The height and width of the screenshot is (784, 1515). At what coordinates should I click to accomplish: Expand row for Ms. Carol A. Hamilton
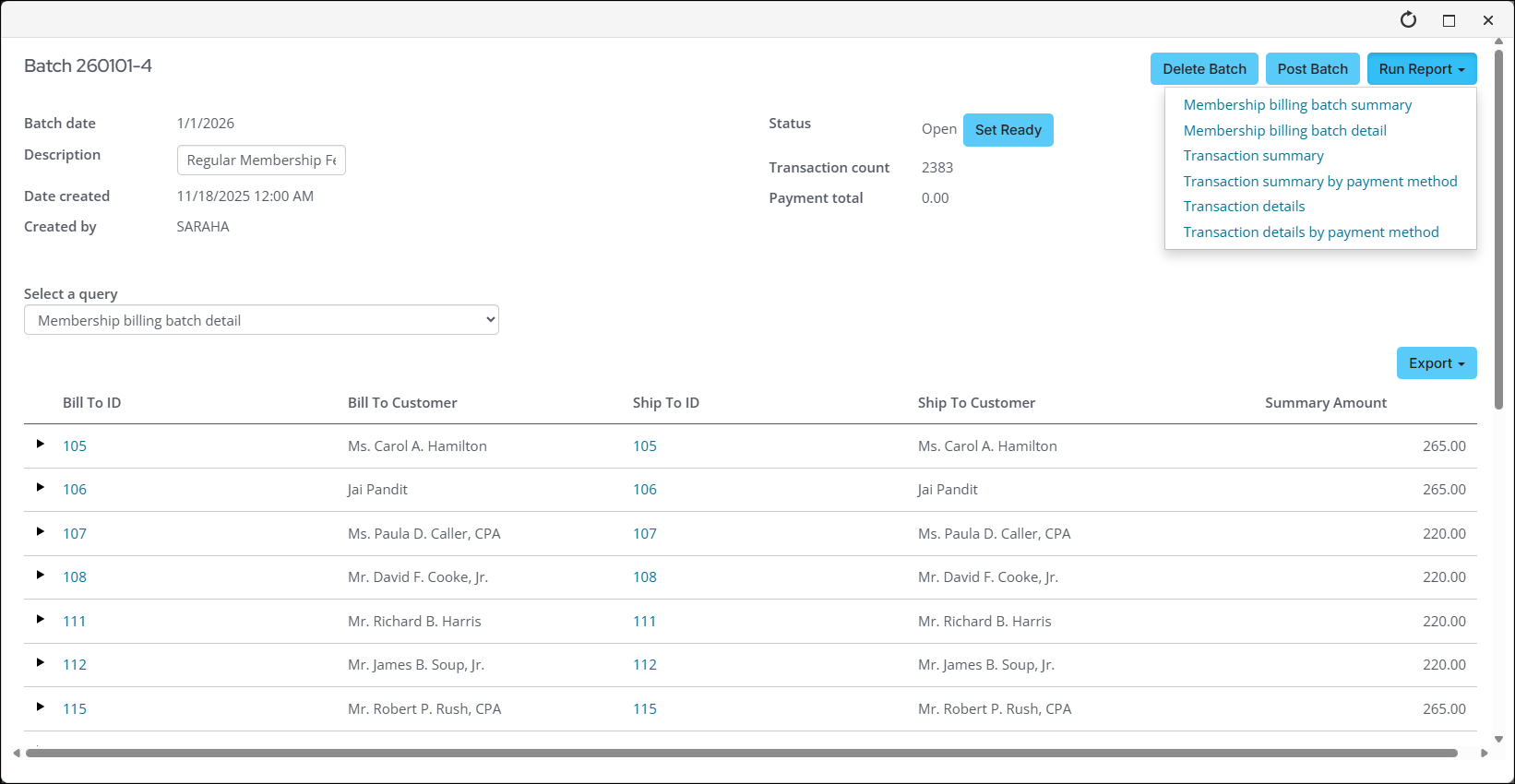(x=41, y=445)
